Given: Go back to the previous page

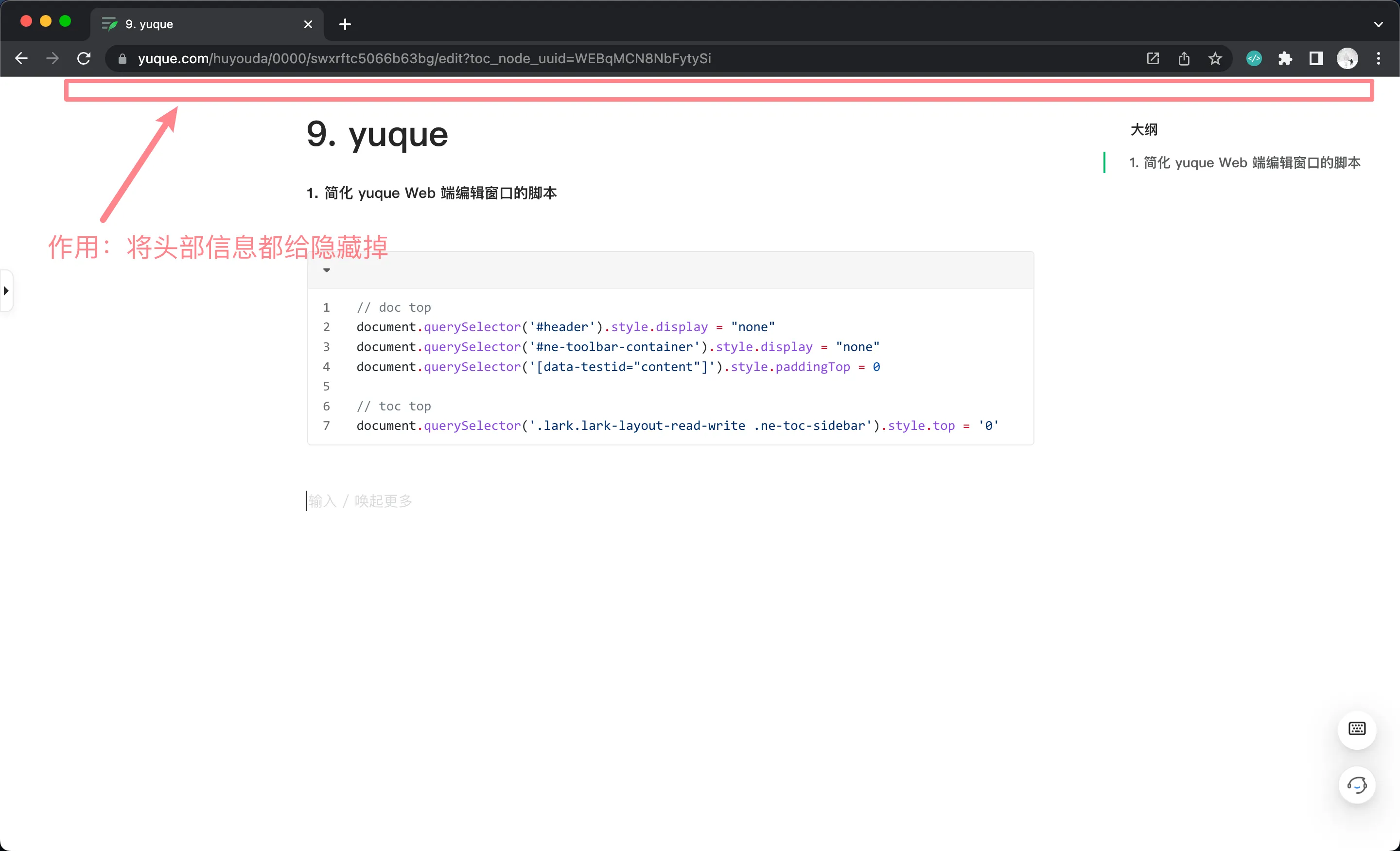Looking at the screenshot, I should (x=21, y=58).
